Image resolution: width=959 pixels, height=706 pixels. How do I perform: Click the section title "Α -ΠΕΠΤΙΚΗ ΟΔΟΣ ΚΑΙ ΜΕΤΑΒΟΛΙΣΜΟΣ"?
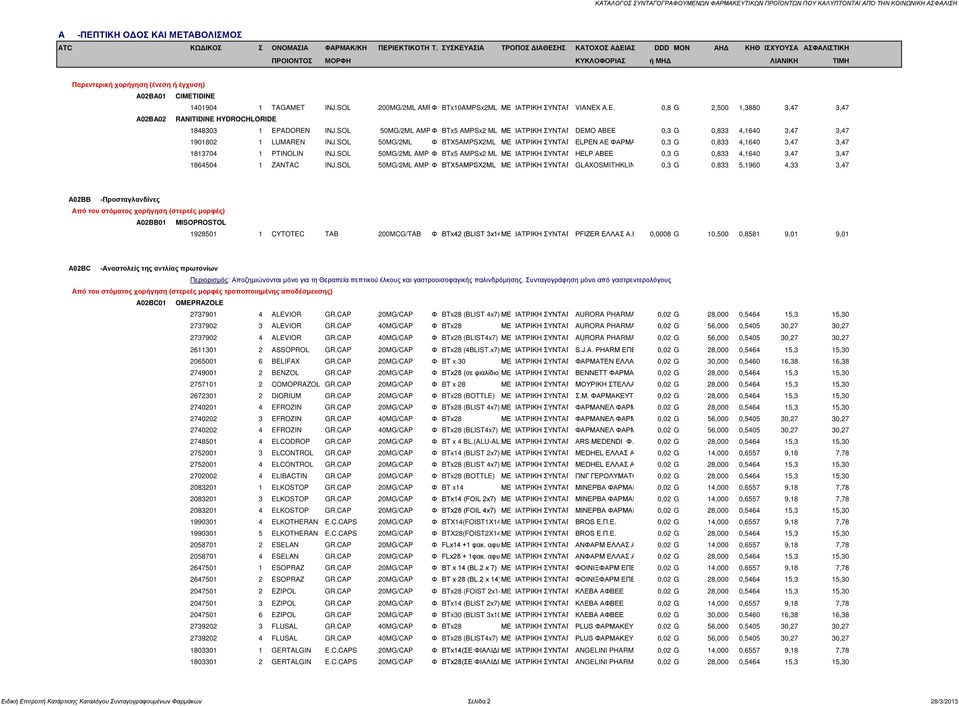coord(150,35)
